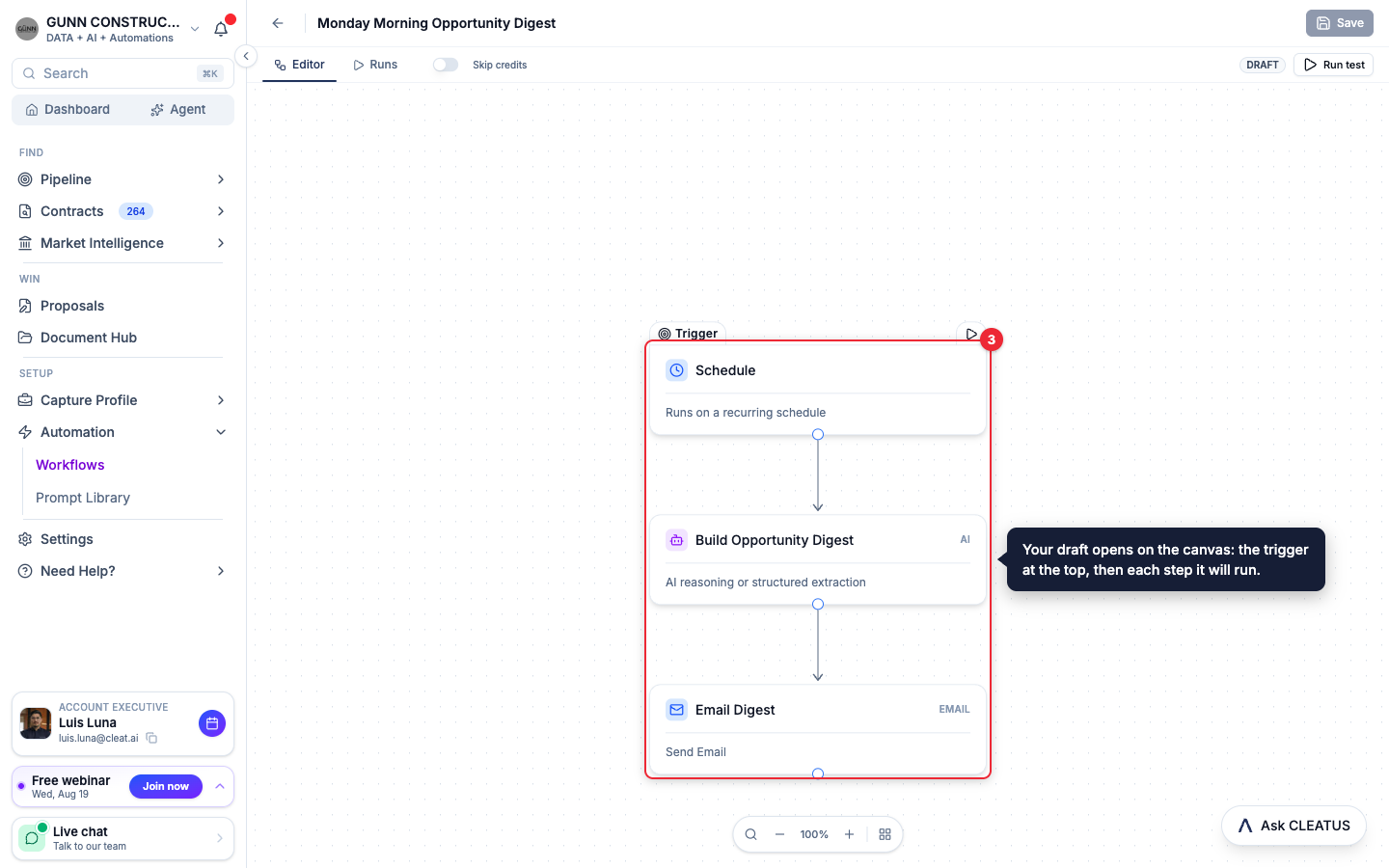Click the DRAFT status badge
This screenshot has width=1389, height=868.
point(1262,65)
